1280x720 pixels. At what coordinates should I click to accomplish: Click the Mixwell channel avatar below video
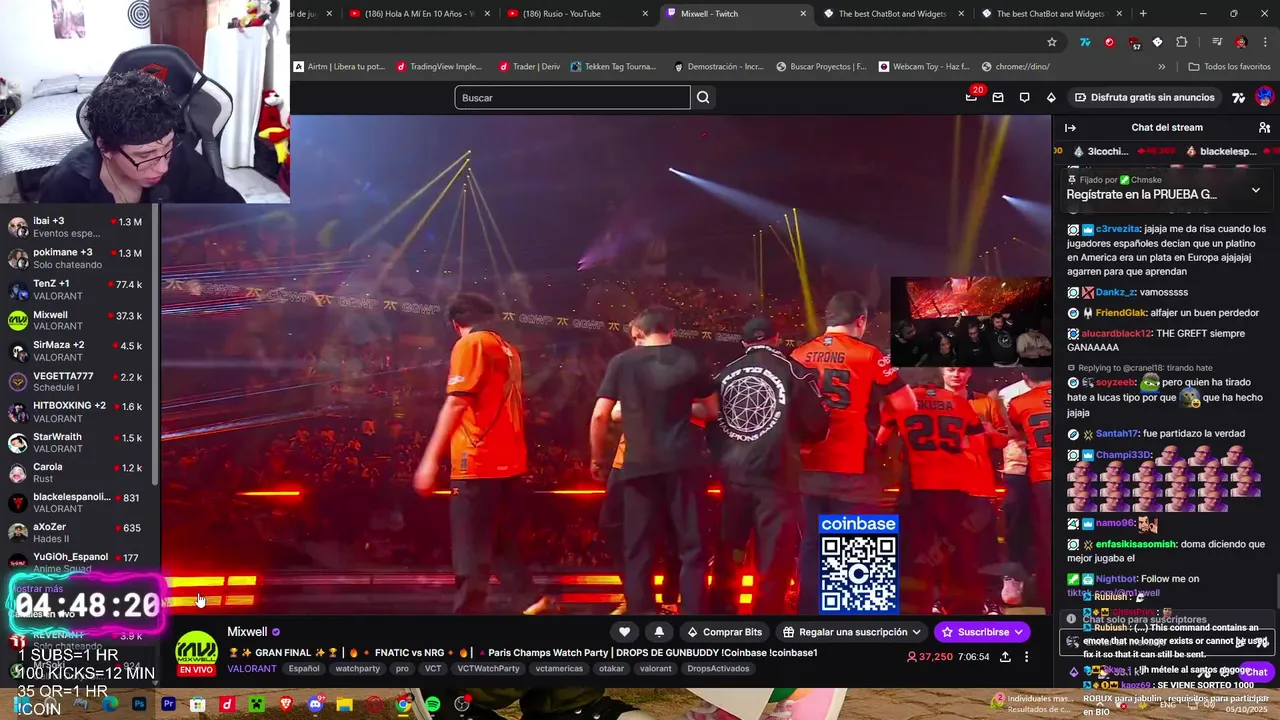point(196,650)
